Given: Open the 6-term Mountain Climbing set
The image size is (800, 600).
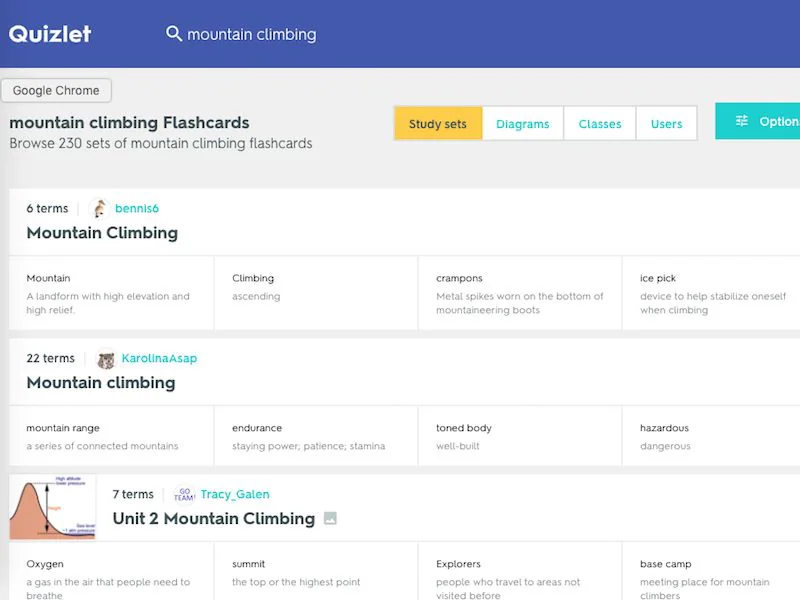Looking at the screenshot, I should coord(102,233).
